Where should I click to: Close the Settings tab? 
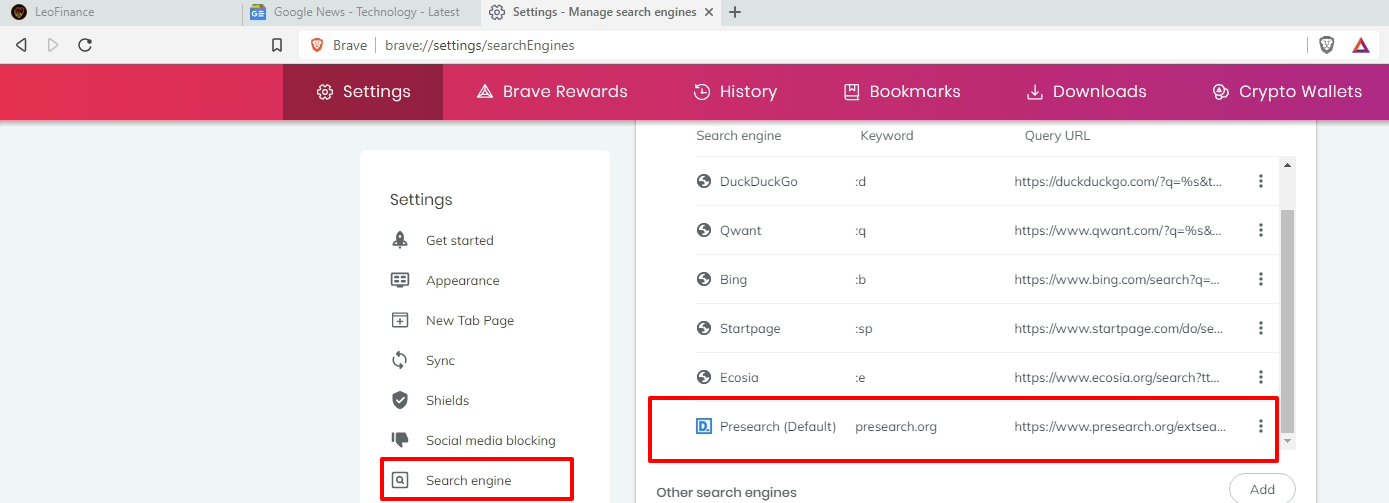709,12
